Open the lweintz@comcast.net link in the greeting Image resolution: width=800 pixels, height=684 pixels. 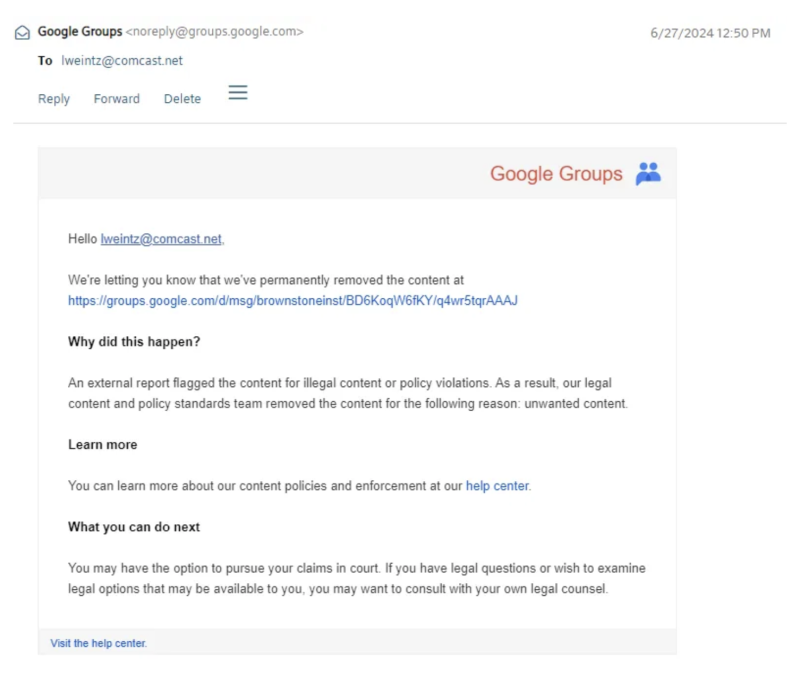(x=161, y=239)
